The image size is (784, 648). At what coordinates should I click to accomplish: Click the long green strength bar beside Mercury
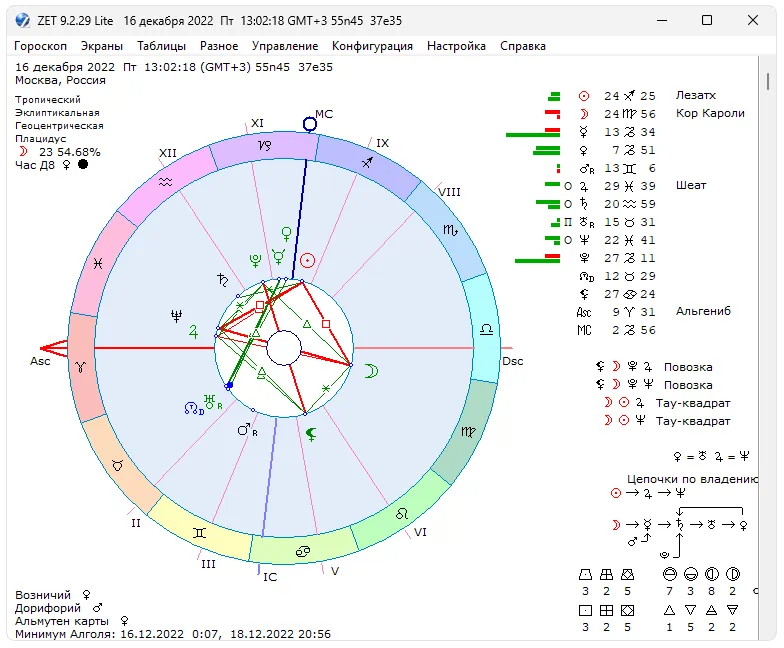[x=532, y=134]
